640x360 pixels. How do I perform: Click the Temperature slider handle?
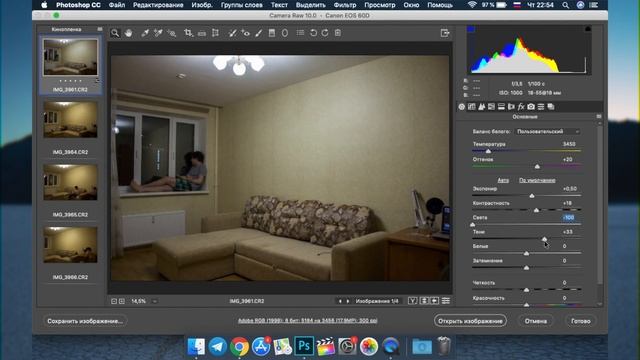click(488, 151)
